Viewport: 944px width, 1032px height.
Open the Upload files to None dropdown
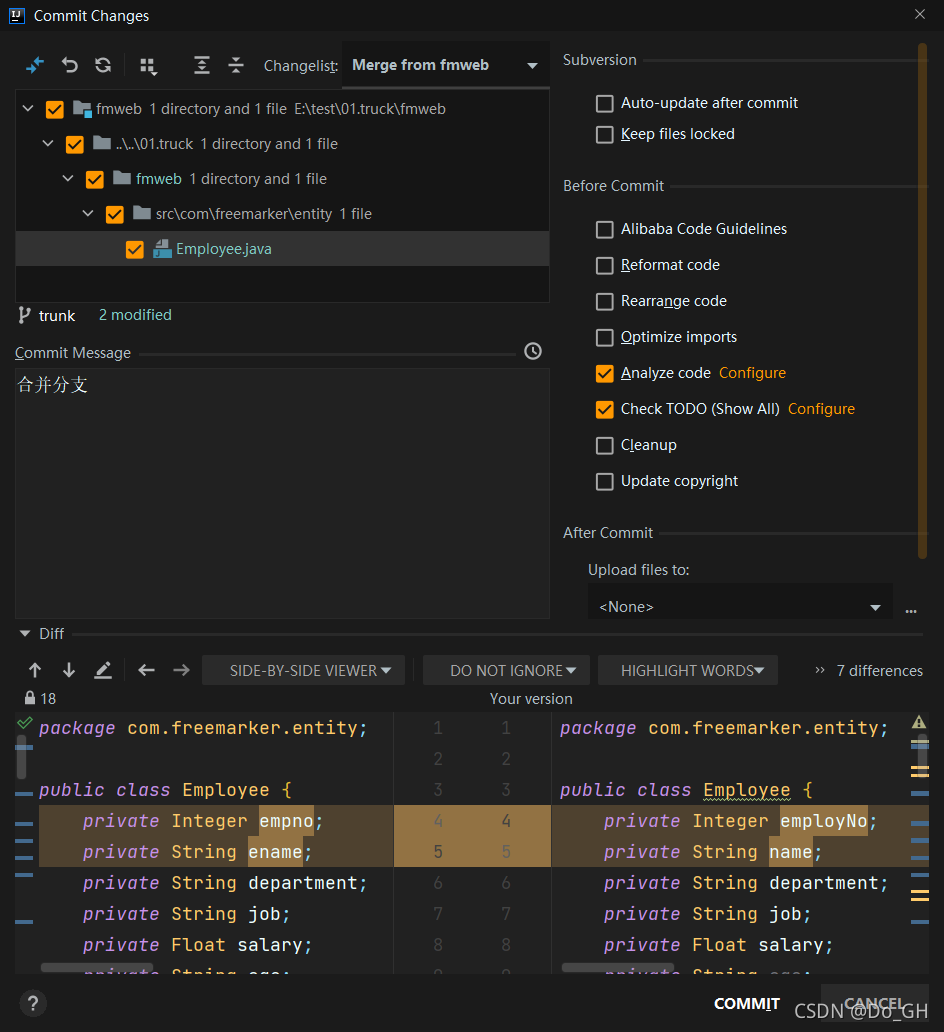pyautogui.click(x=740, y=606)
